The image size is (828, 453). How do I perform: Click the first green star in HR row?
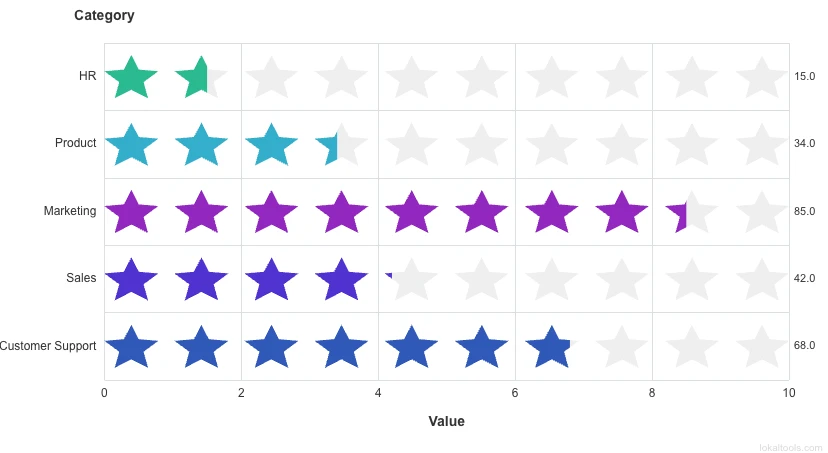click(x=131, y=77)
